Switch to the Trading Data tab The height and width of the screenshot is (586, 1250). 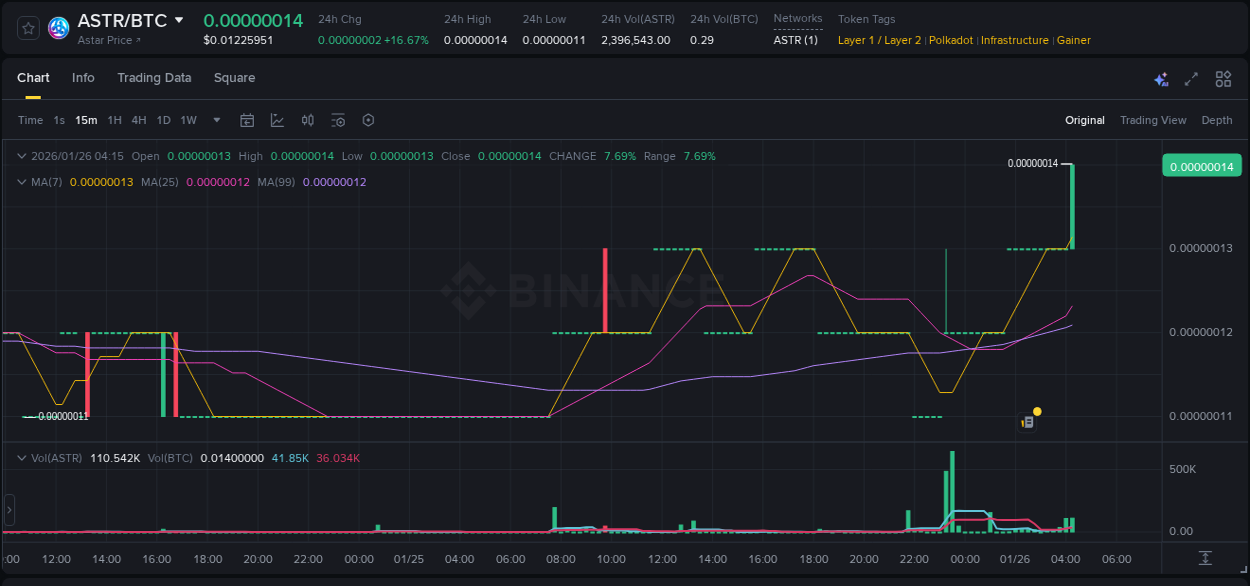click(154, 77)
